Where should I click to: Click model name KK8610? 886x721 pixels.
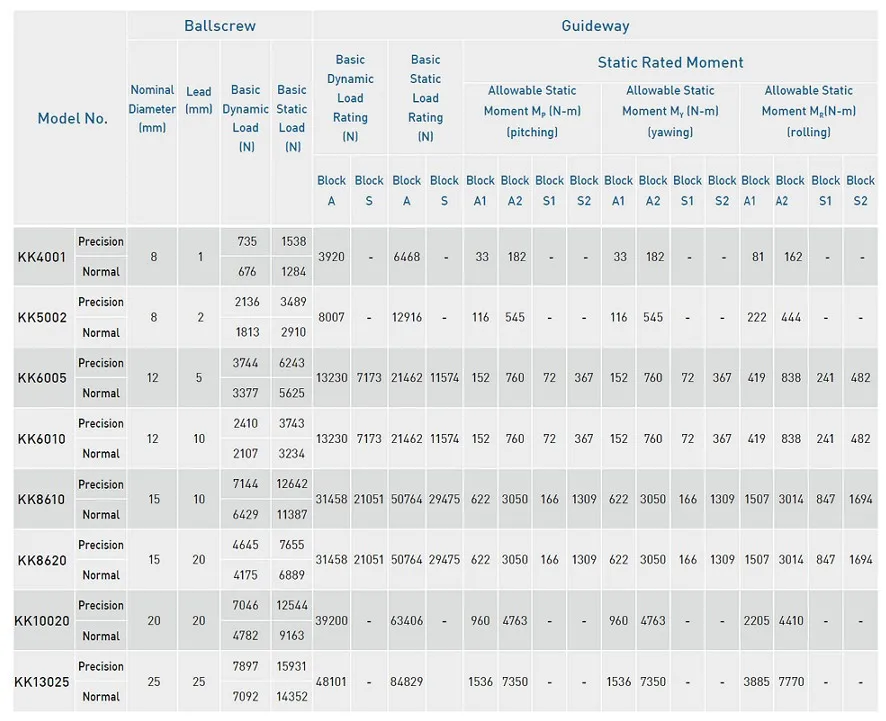(x=42, y=500)
